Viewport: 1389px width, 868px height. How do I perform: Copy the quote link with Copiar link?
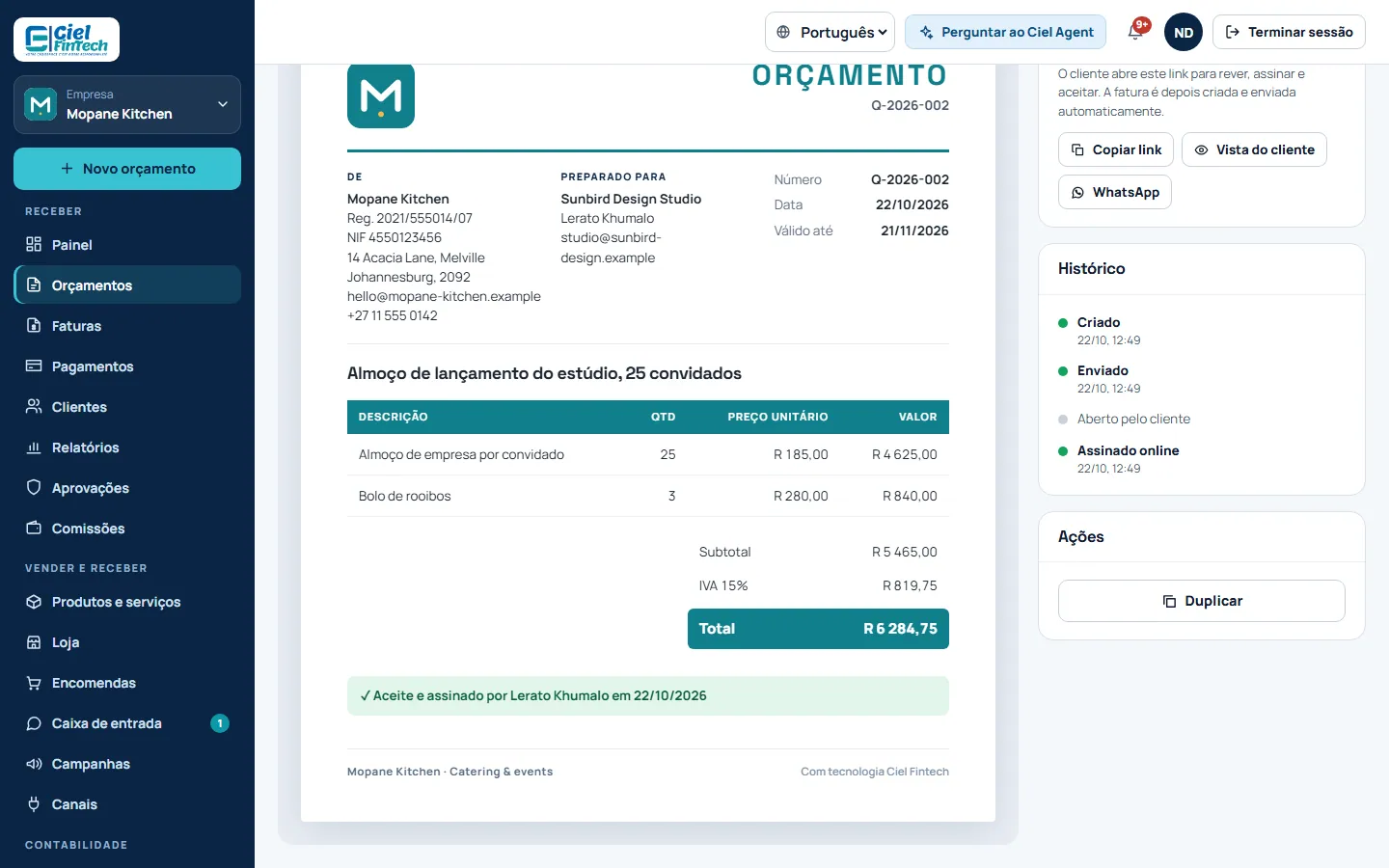(x=1116, y=149)
